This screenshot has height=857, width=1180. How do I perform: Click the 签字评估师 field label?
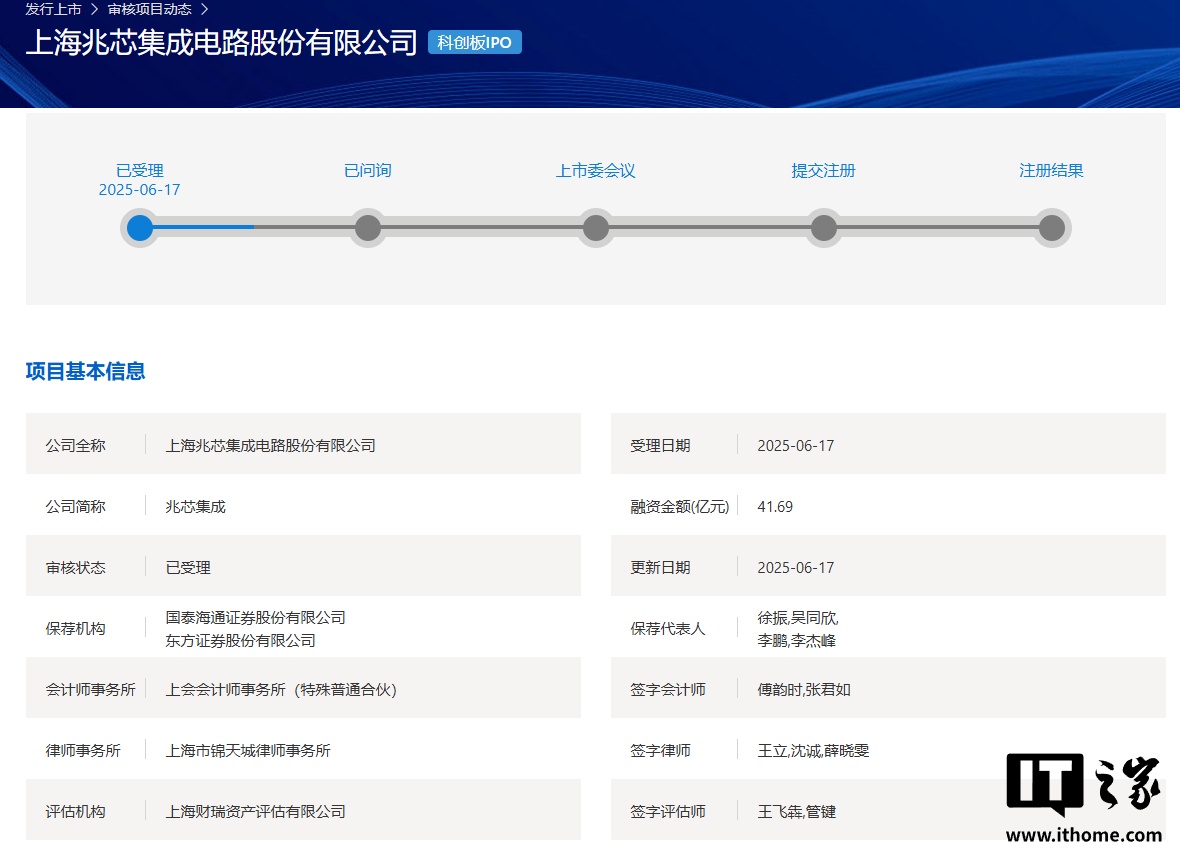[x=668, y=811]
